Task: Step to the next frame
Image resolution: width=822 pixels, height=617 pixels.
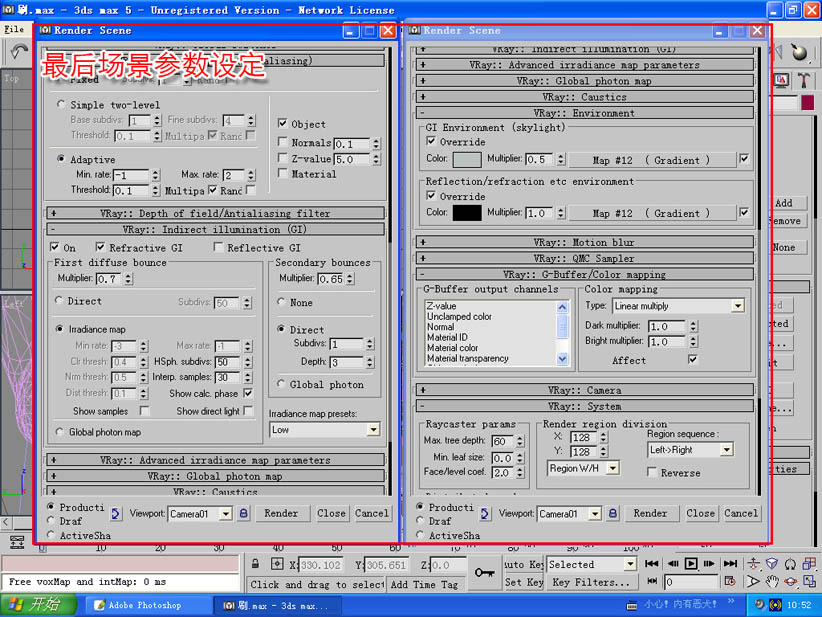Action: 709,564
